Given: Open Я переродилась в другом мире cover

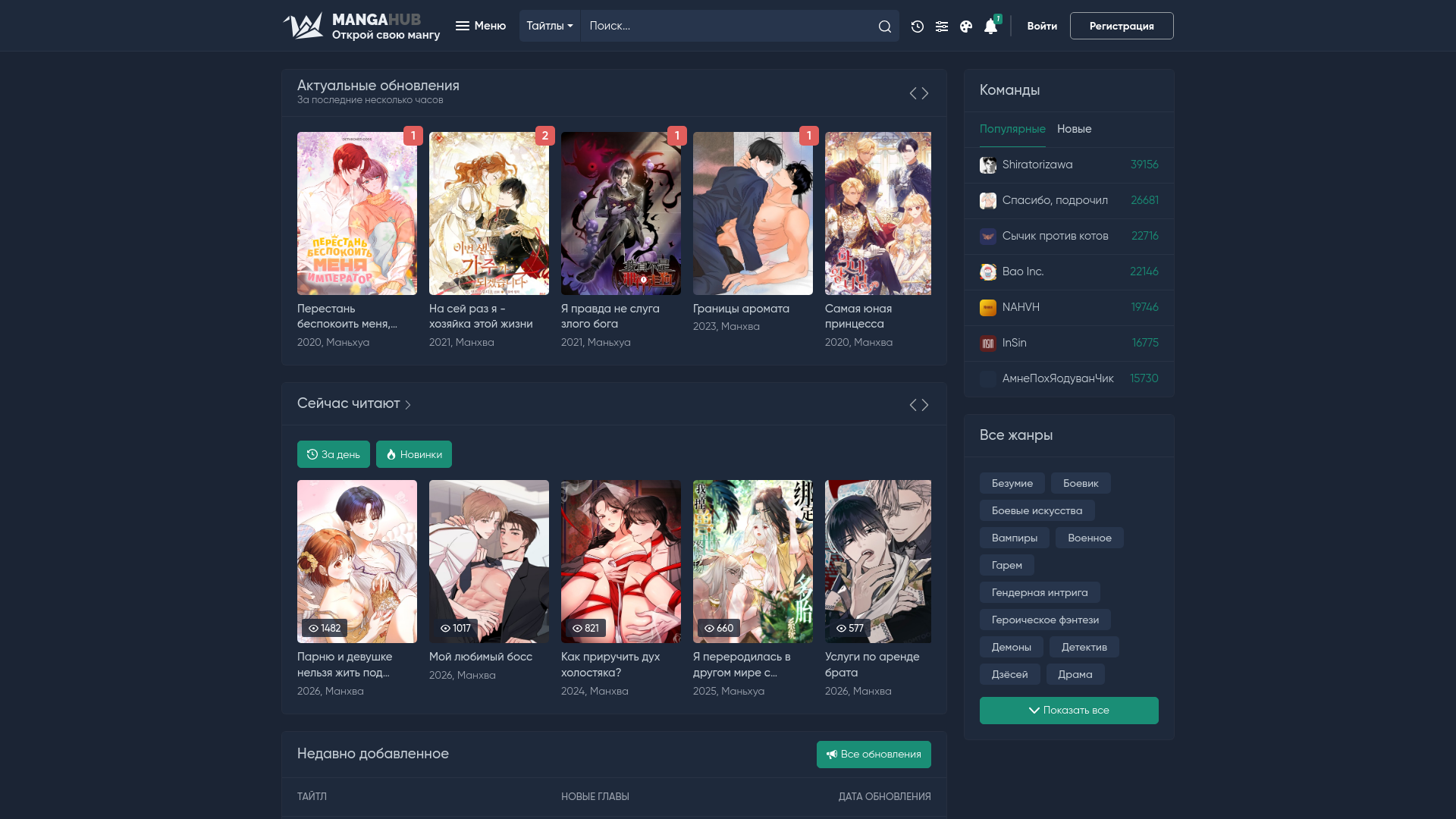Looking at the screenshot, I should pos(753,561).
